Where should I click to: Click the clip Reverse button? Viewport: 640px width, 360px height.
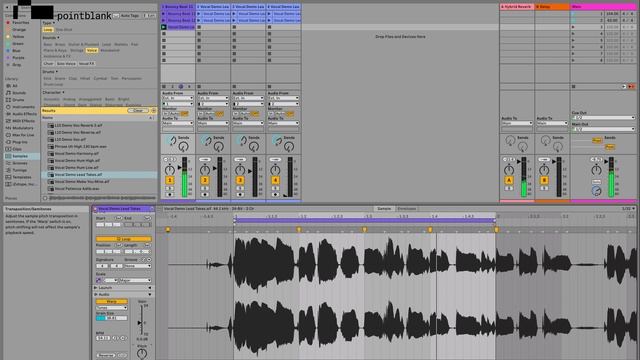tap(106, 355)
